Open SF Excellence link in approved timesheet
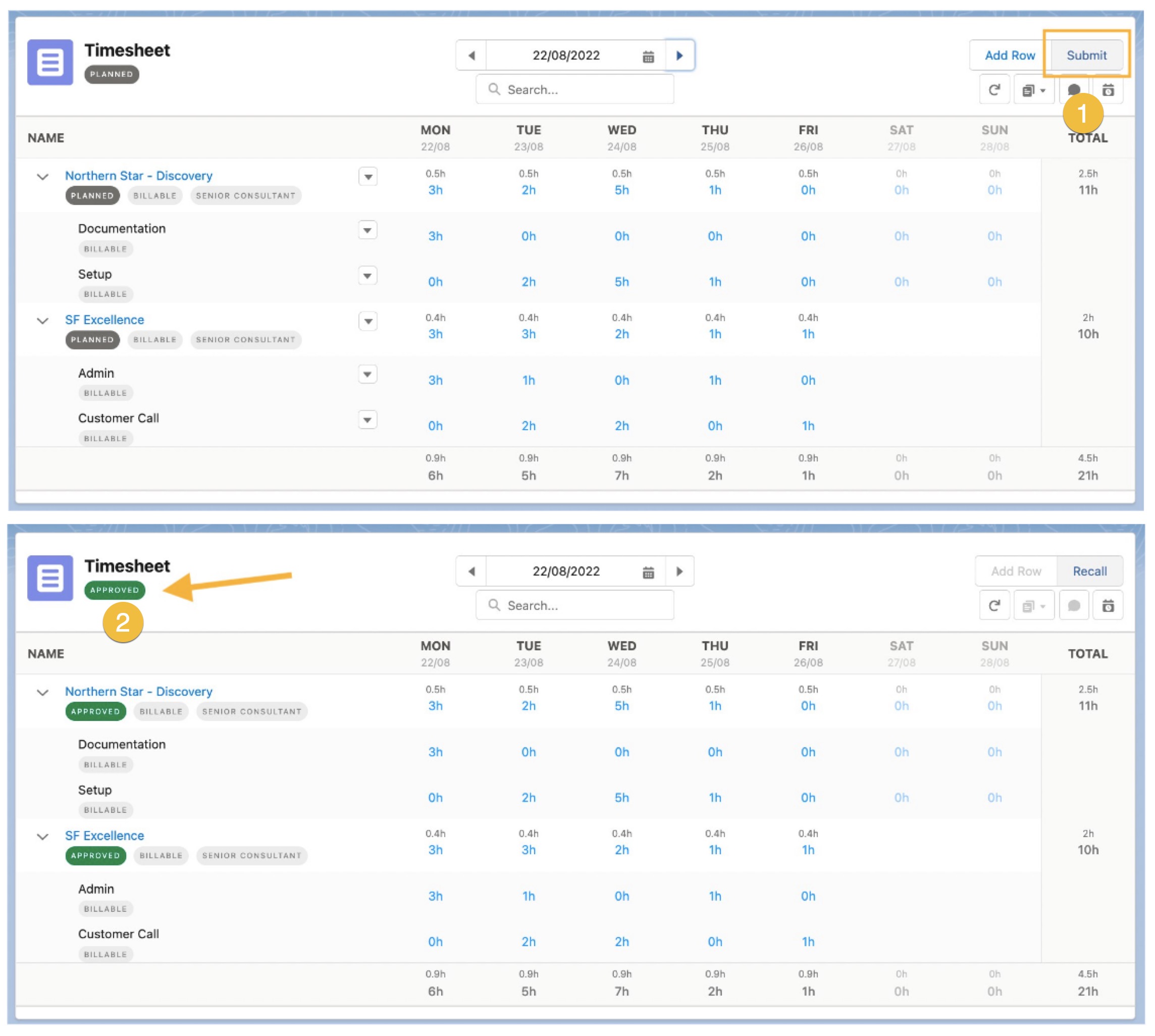This screenshot has height=1036, width=1155. (x=104, y=835)
